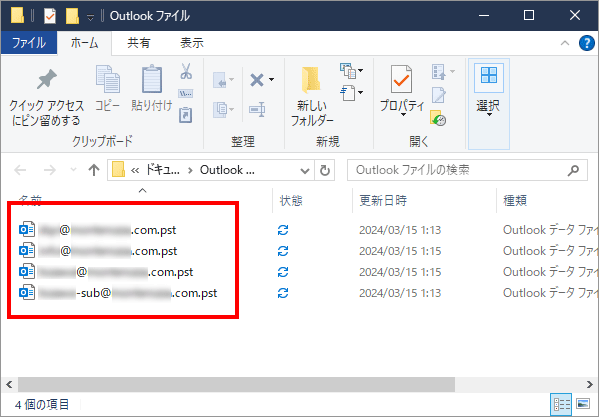599x417 pixels.
Task: Open the address bar history dropdown
Action: (304, 170)
